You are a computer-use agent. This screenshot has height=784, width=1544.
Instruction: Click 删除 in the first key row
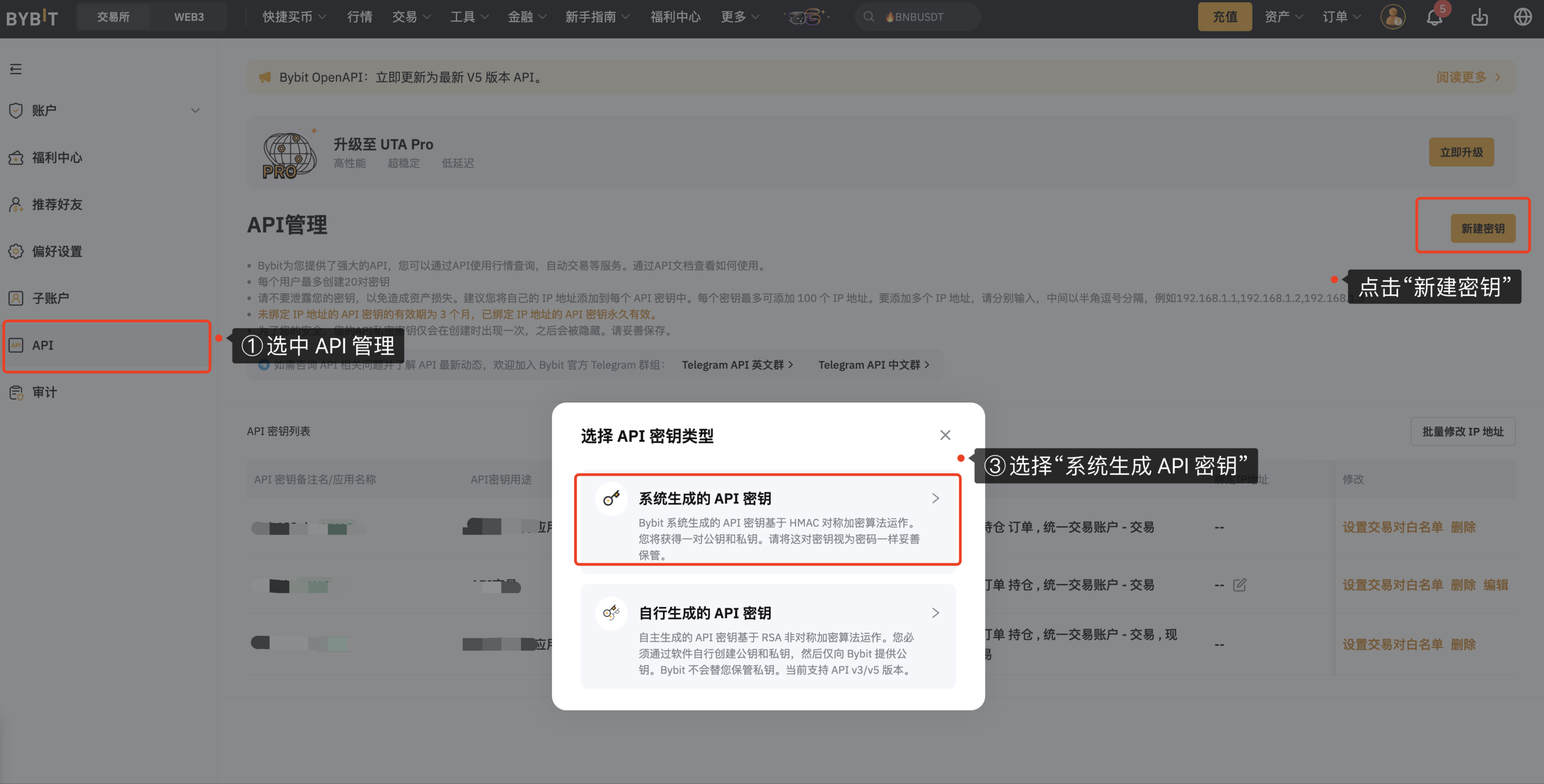1463,528
